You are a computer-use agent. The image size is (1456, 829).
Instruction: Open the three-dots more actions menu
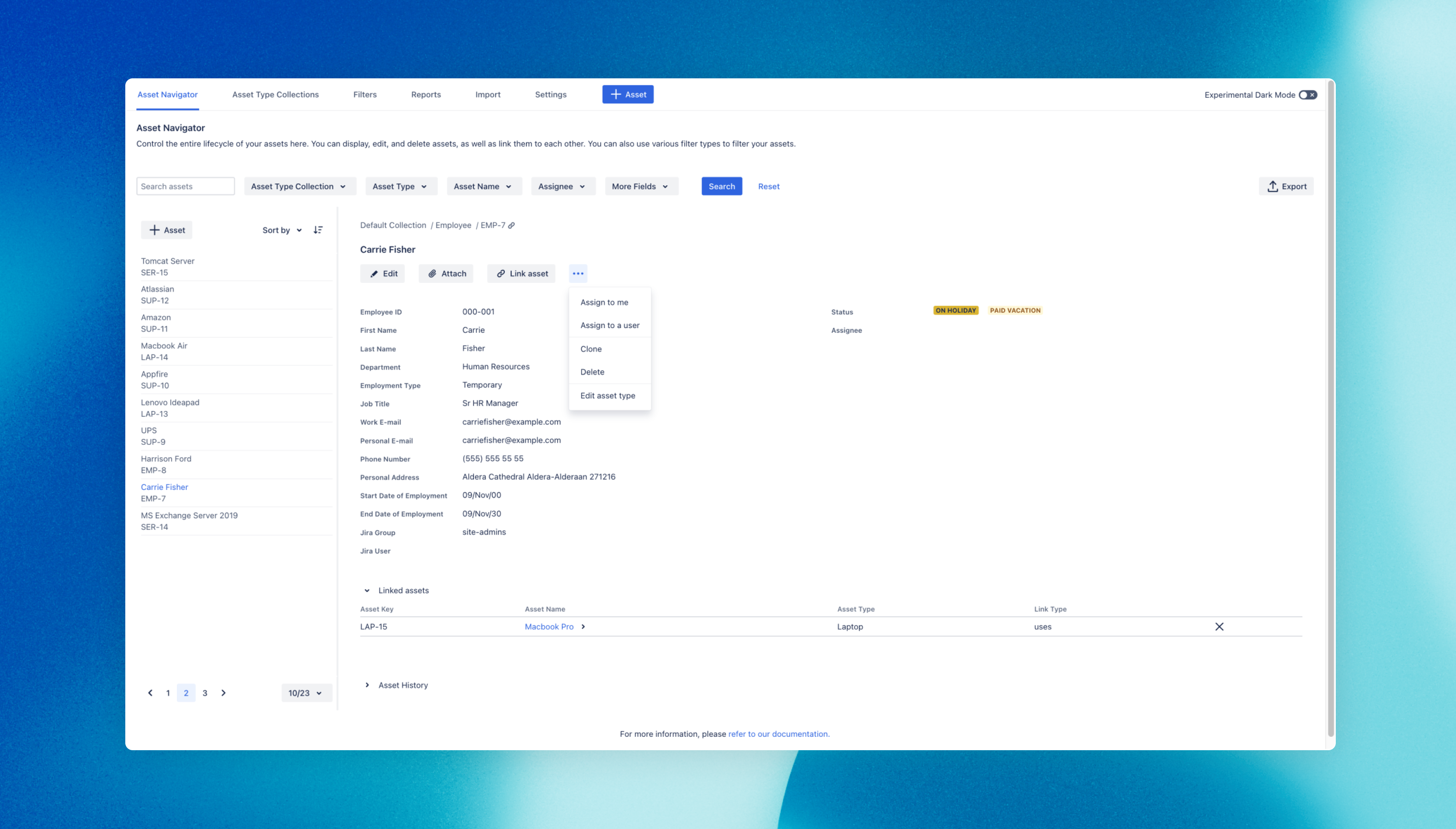(578, 273)
